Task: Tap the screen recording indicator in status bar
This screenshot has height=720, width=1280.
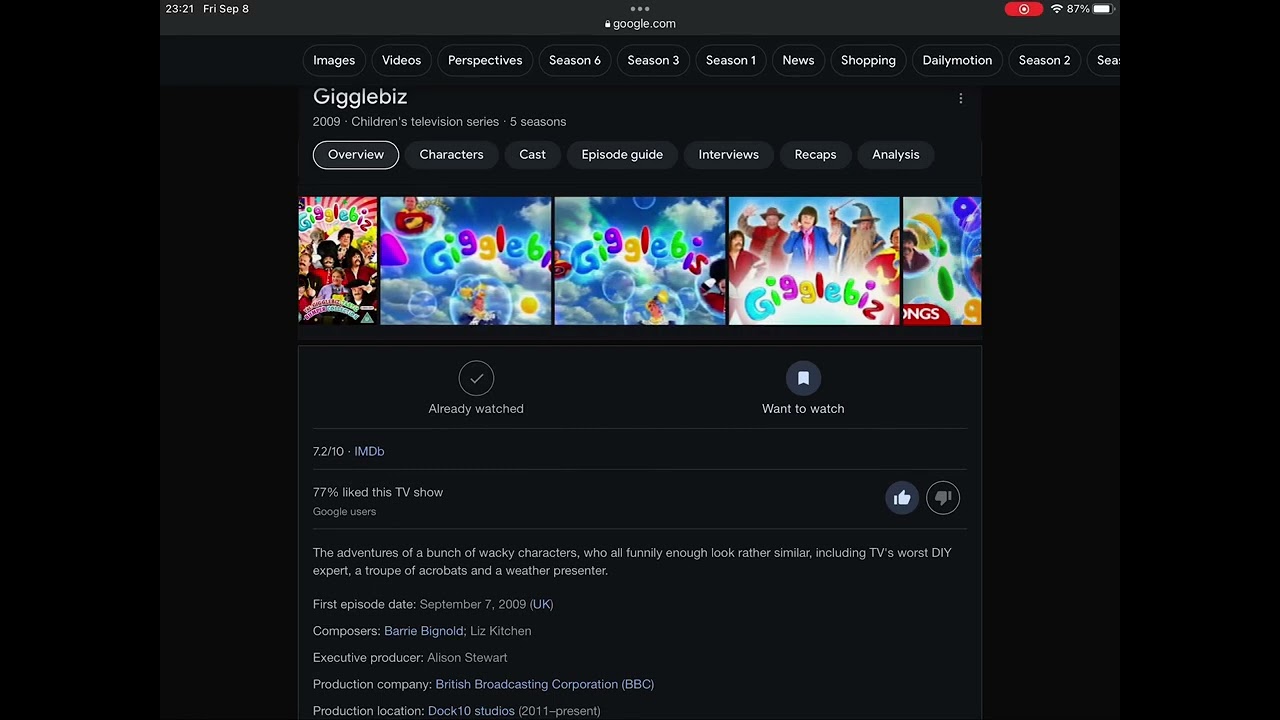Action: (1023, 9)
